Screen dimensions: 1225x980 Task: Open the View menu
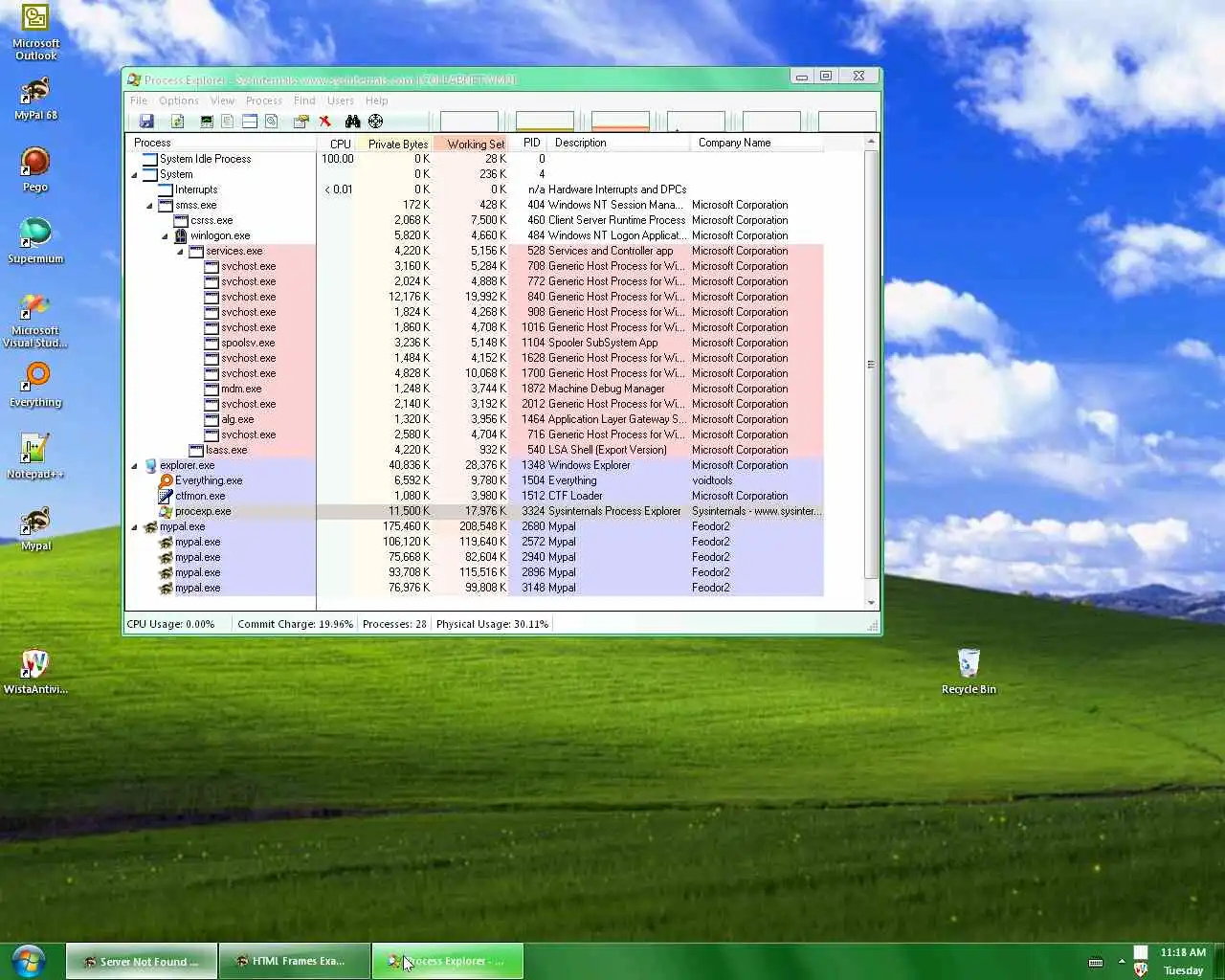(222, 100)
